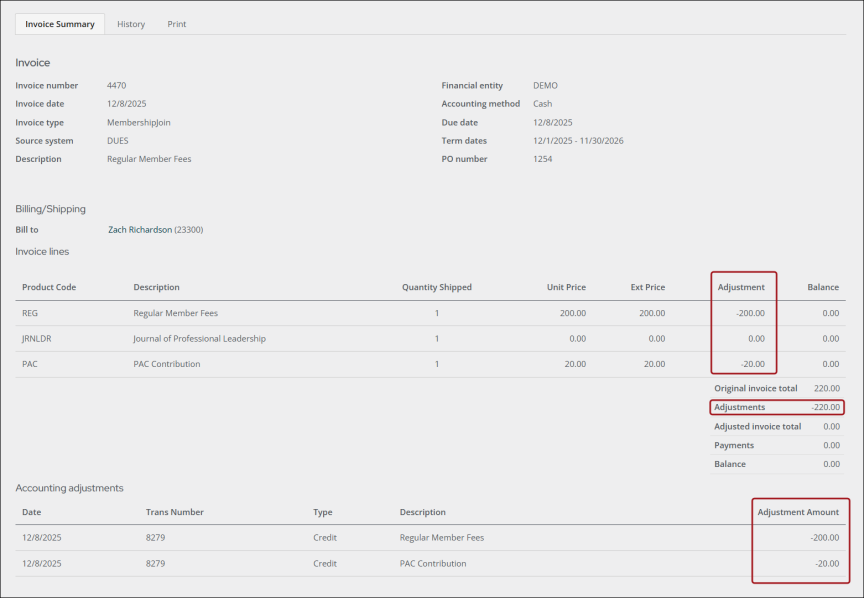Open Zach Richardson's contact link
The image size is (864, 598).
point(140,230)
